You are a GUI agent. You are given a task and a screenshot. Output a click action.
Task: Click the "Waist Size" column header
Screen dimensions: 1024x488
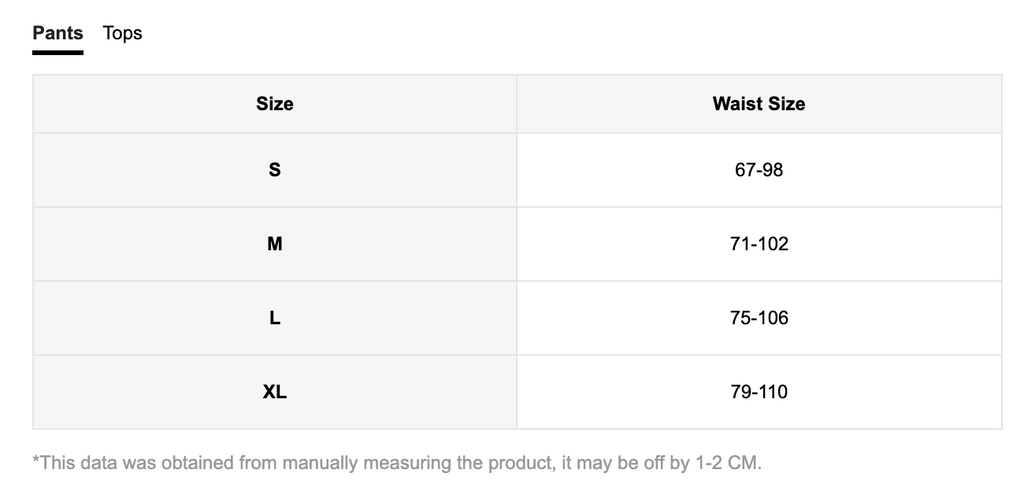(758, 104)
